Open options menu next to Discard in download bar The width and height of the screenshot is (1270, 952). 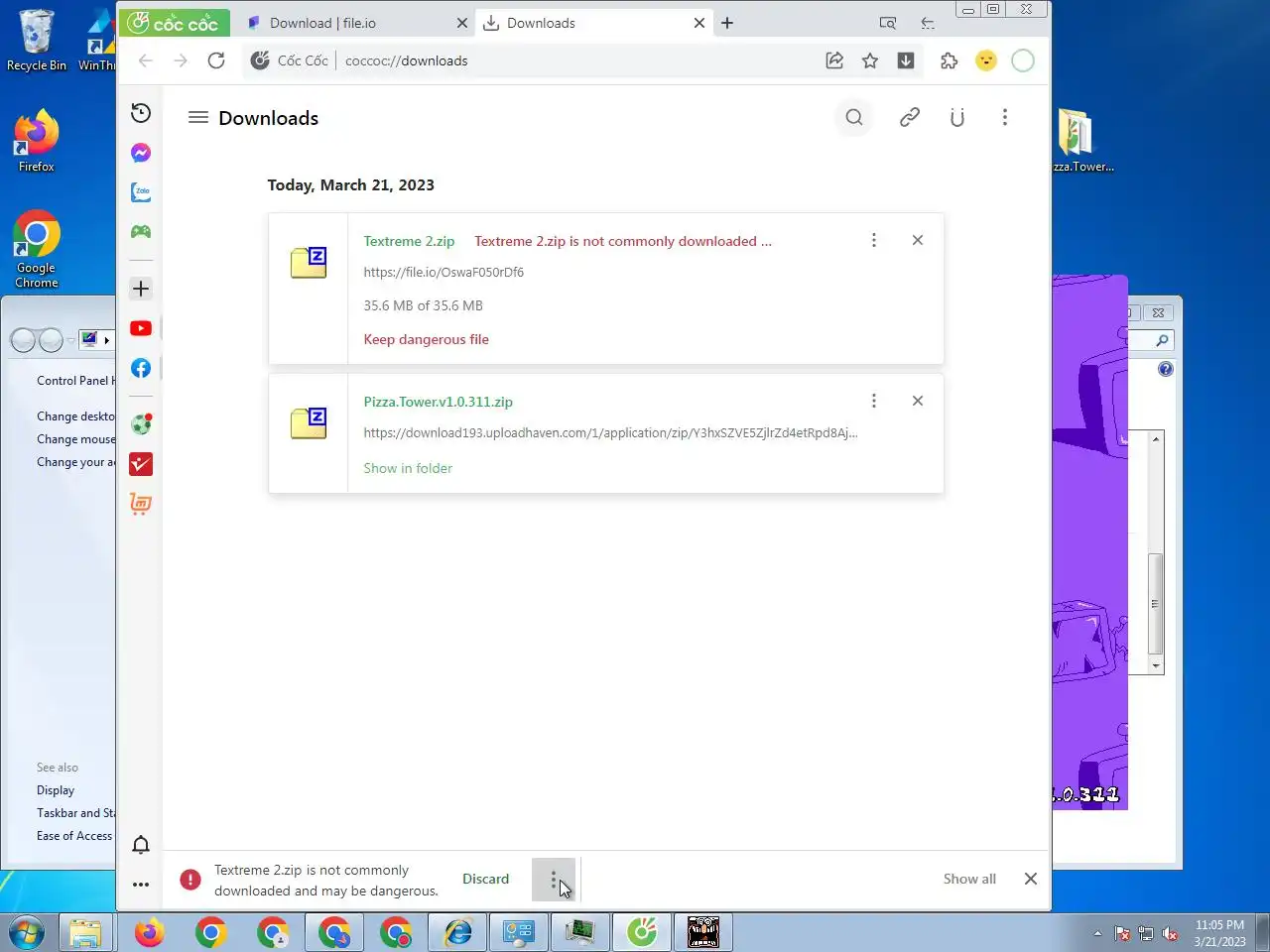(554, 880)
